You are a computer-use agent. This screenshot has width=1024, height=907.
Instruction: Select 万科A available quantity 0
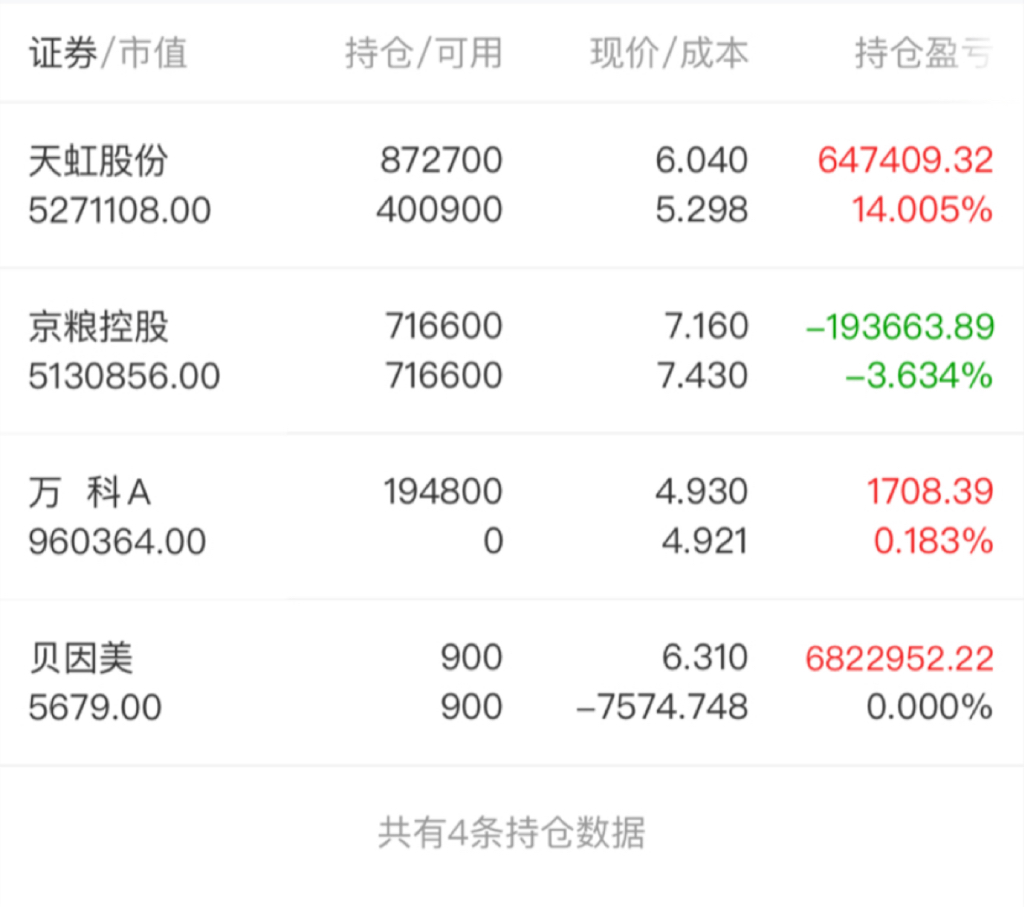point(494,541)
